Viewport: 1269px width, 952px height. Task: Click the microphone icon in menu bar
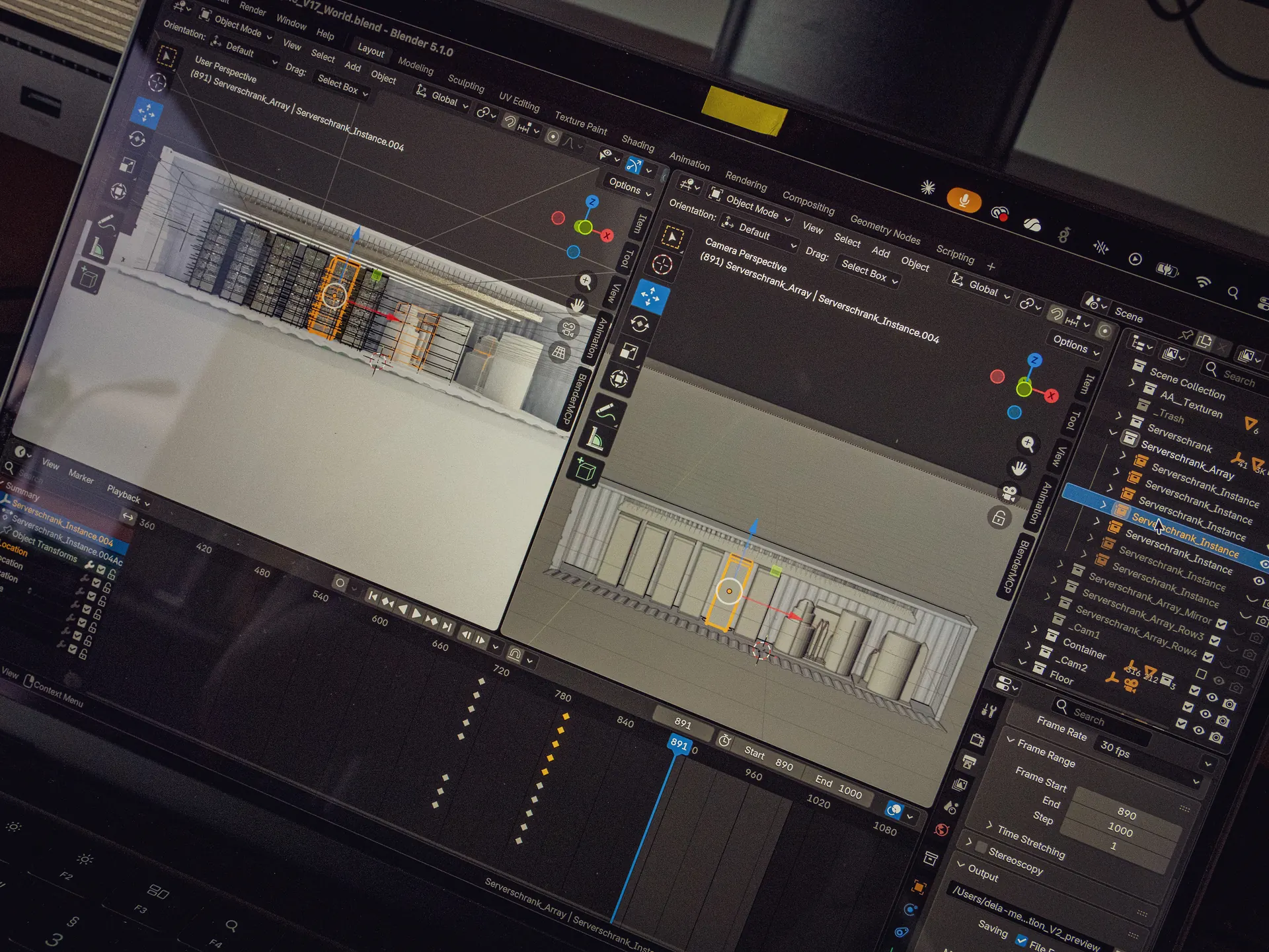964,200
